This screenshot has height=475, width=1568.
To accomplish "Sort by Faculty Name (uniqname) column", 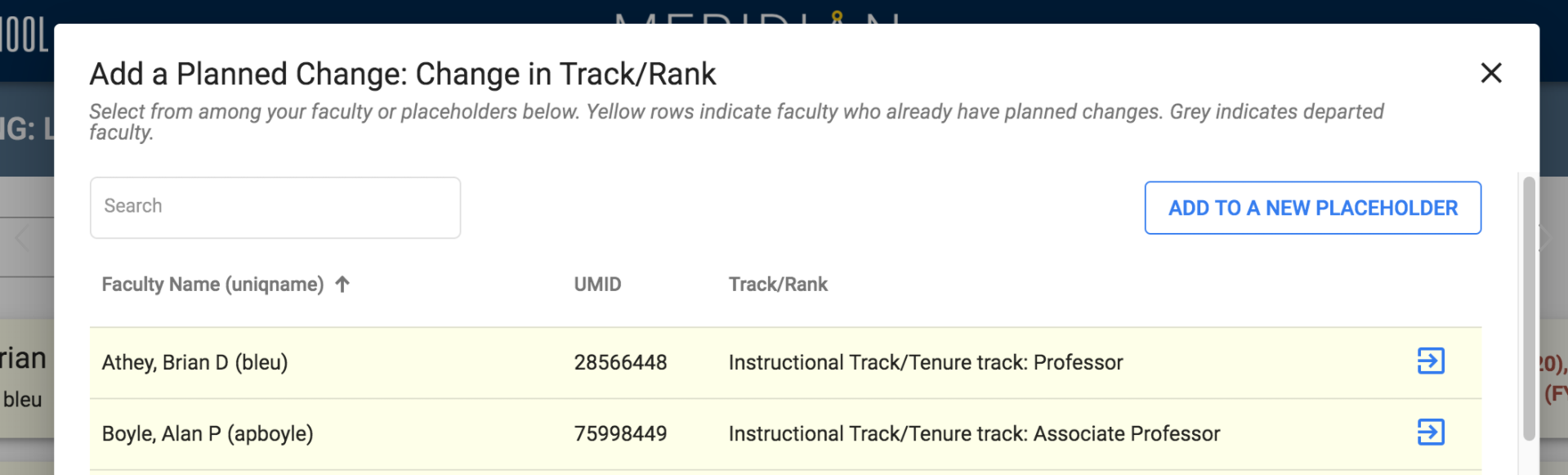I will (212, 285).
